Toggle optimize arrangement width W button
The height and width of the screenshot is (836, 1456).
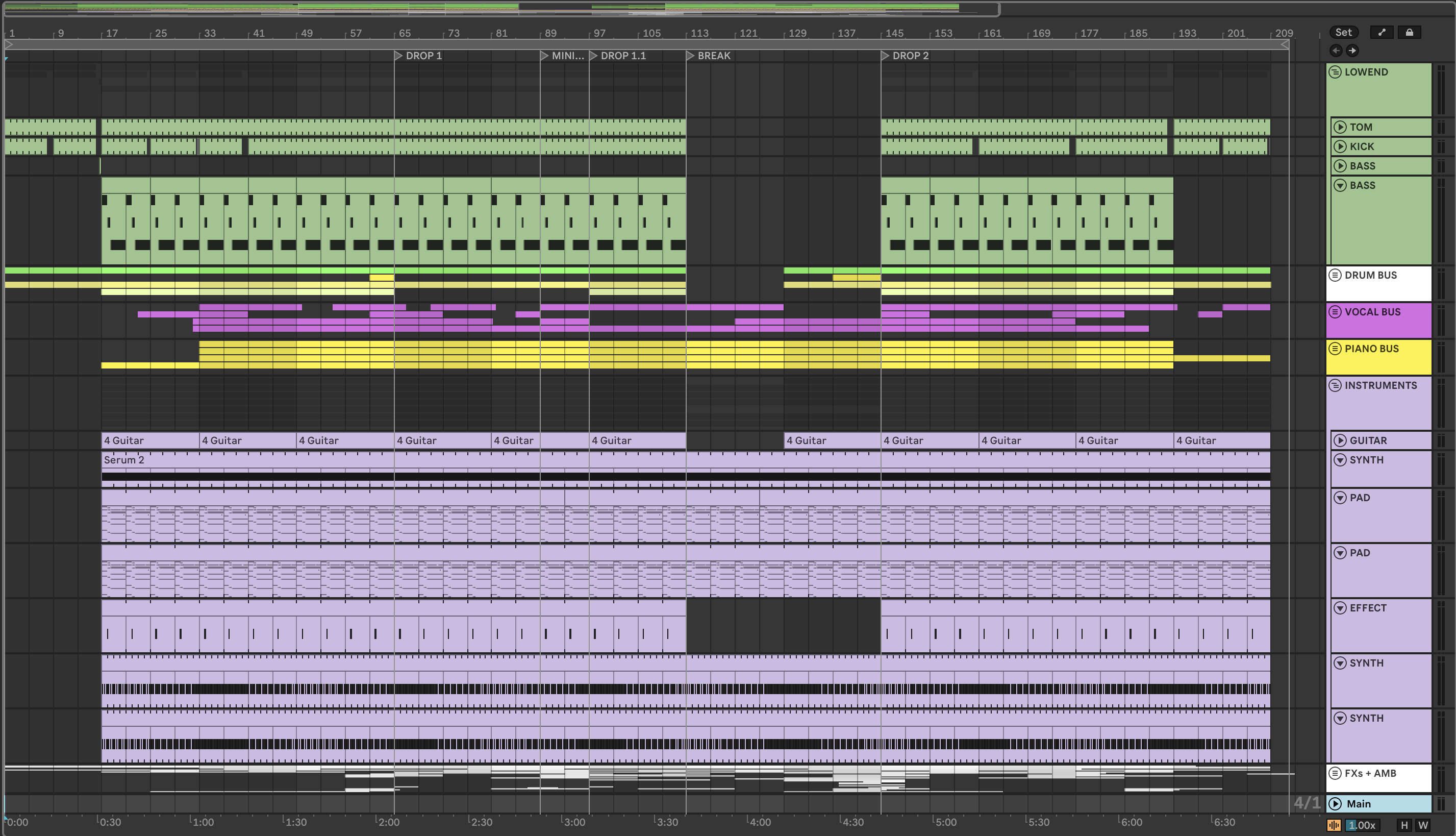click(x=1423, y=825)
